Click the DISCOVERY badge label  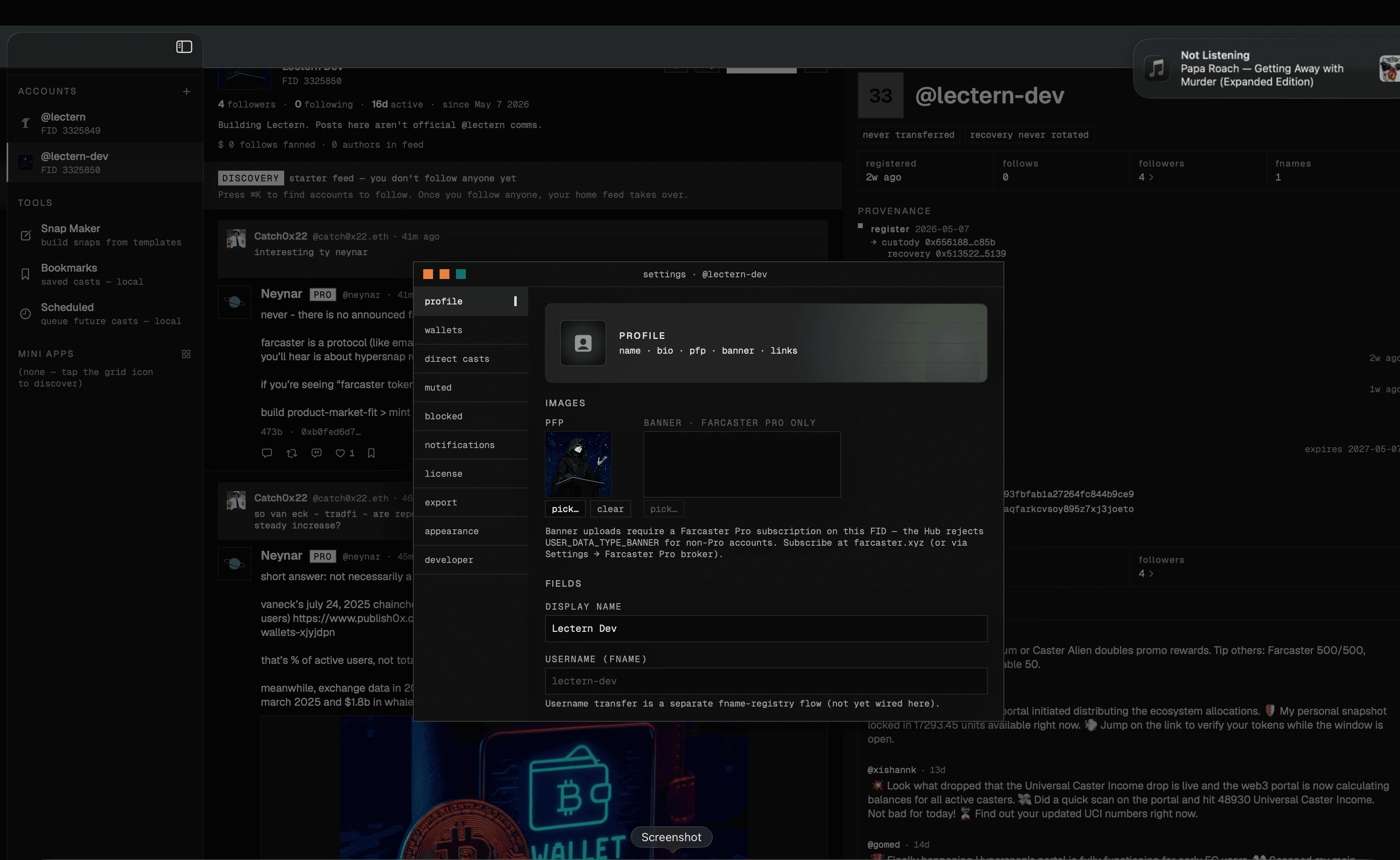[x=251, y=178]
